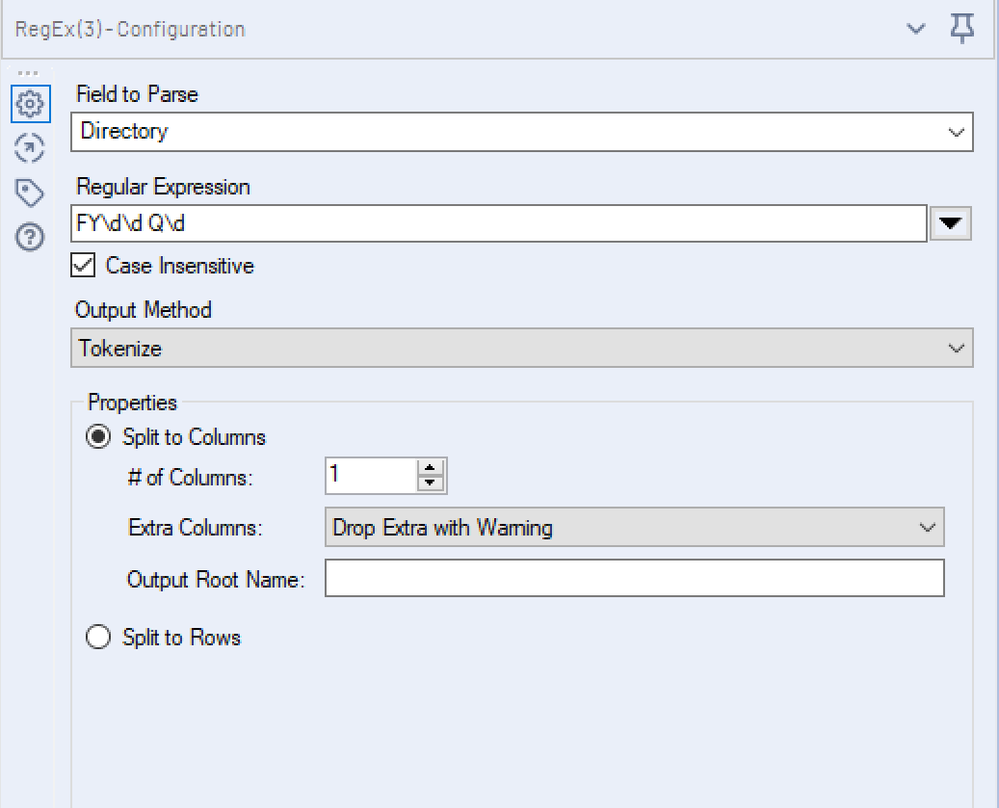Click the Output Root Name field
999x808 pixels.
click(634, 578)
